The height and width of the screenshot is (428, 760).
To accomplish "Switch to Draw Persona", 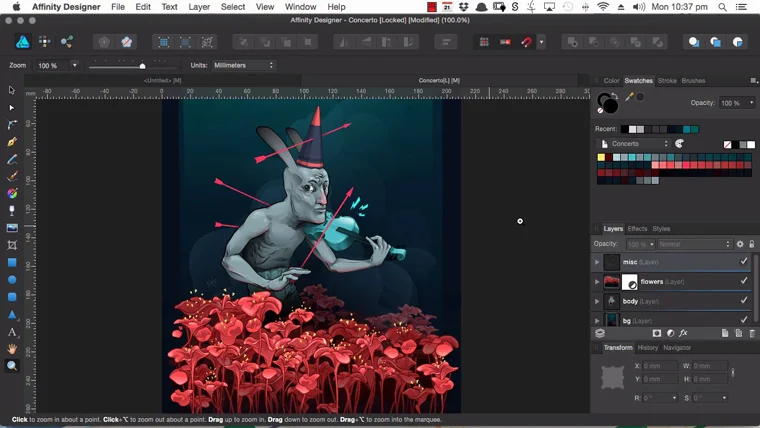I will tap(22, 42).
